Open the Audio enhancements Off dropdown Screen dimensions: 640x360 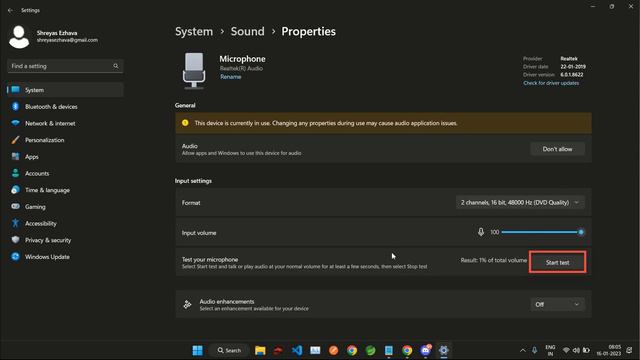click(x=557, y=304)
